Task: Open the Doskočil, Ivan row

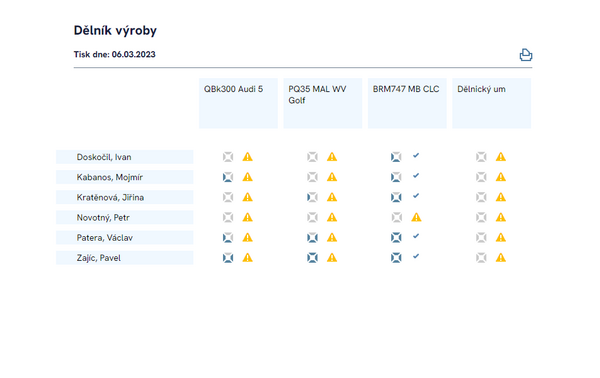Action: 125,157
